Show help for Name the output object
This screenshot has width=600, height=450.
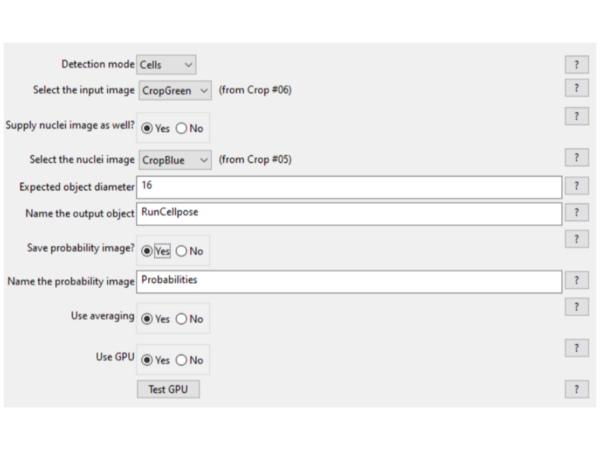[575, 212]
